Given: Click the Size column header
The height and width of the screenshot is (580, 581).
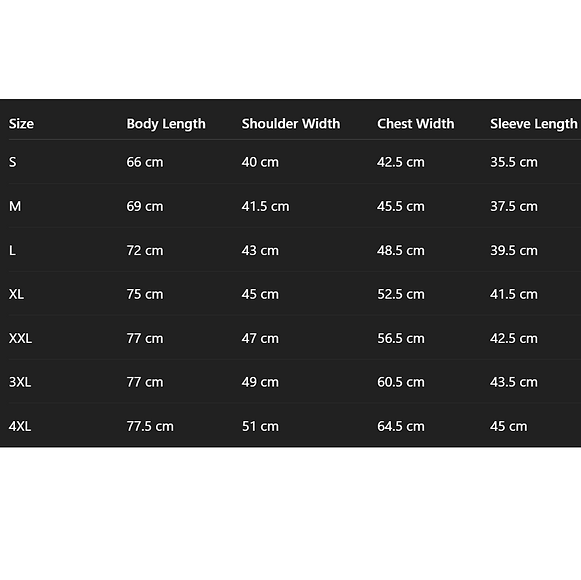Looking at the screenshot, I should click(21, 124).
